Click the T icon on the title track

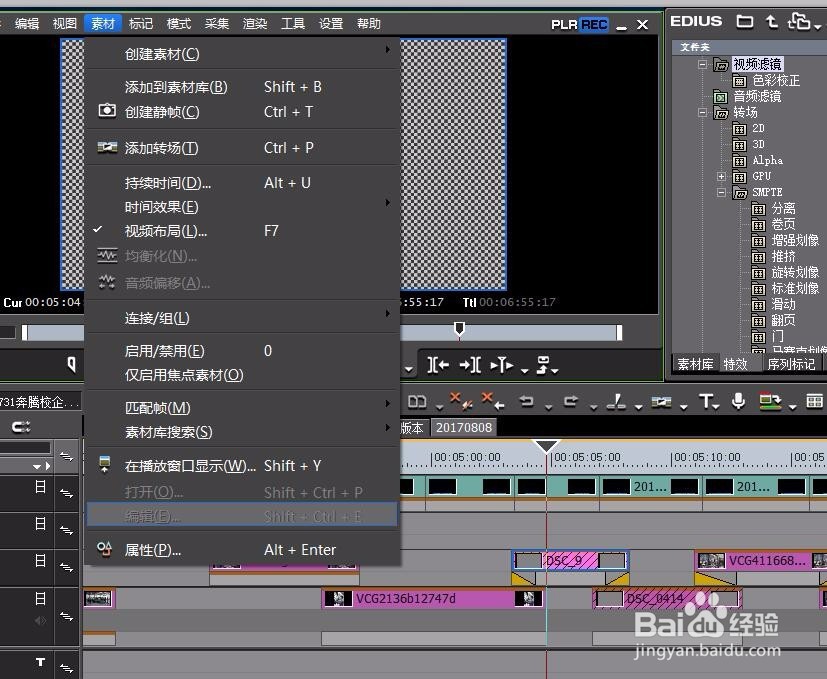(x=40, y=662)
